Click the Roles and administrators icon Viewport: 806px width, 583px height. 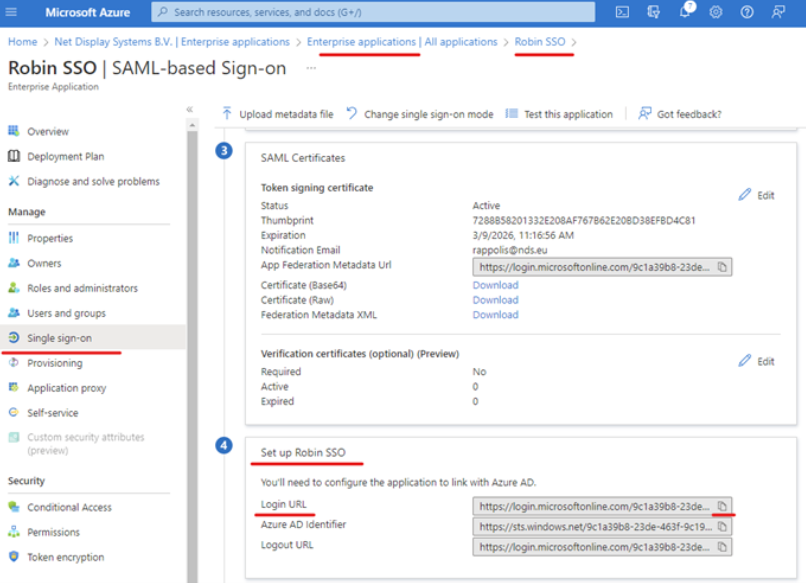pyautogui.click(x=14, y=288)
